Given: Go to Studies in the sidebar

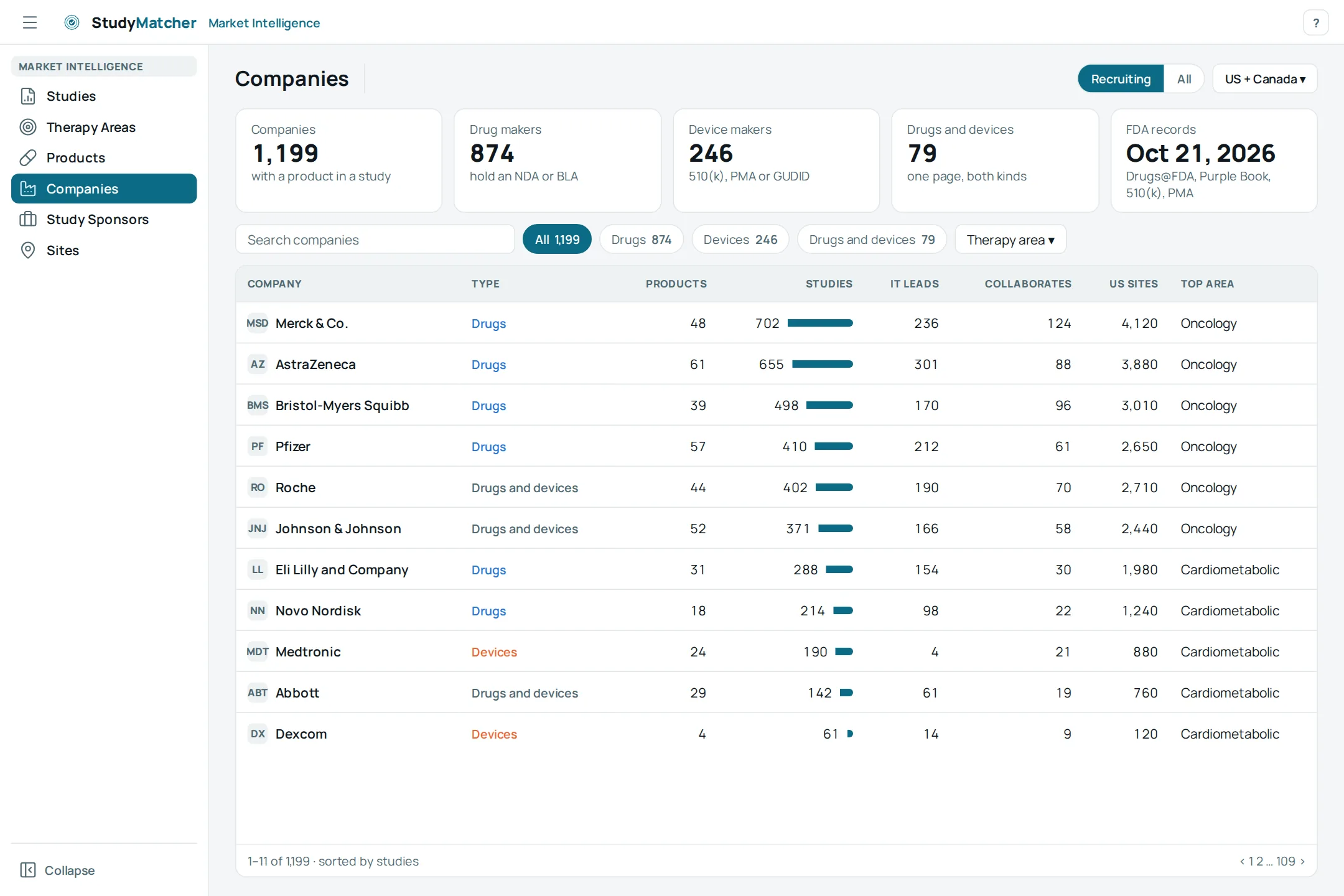Looking at the screenshot, I should coord(104,96).
